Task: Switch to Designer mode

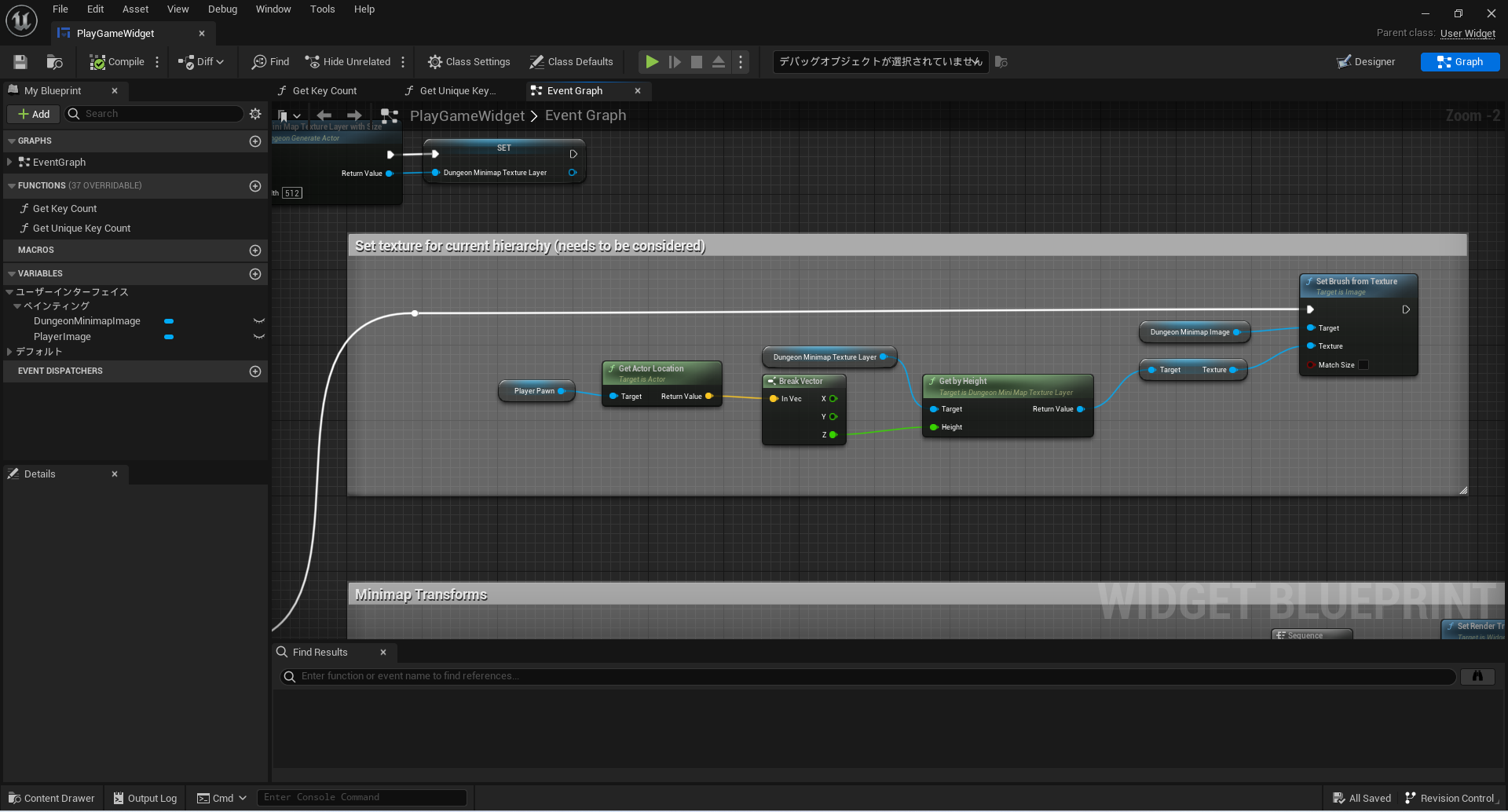Action: pyautogui.click(x=1367, y=62)
